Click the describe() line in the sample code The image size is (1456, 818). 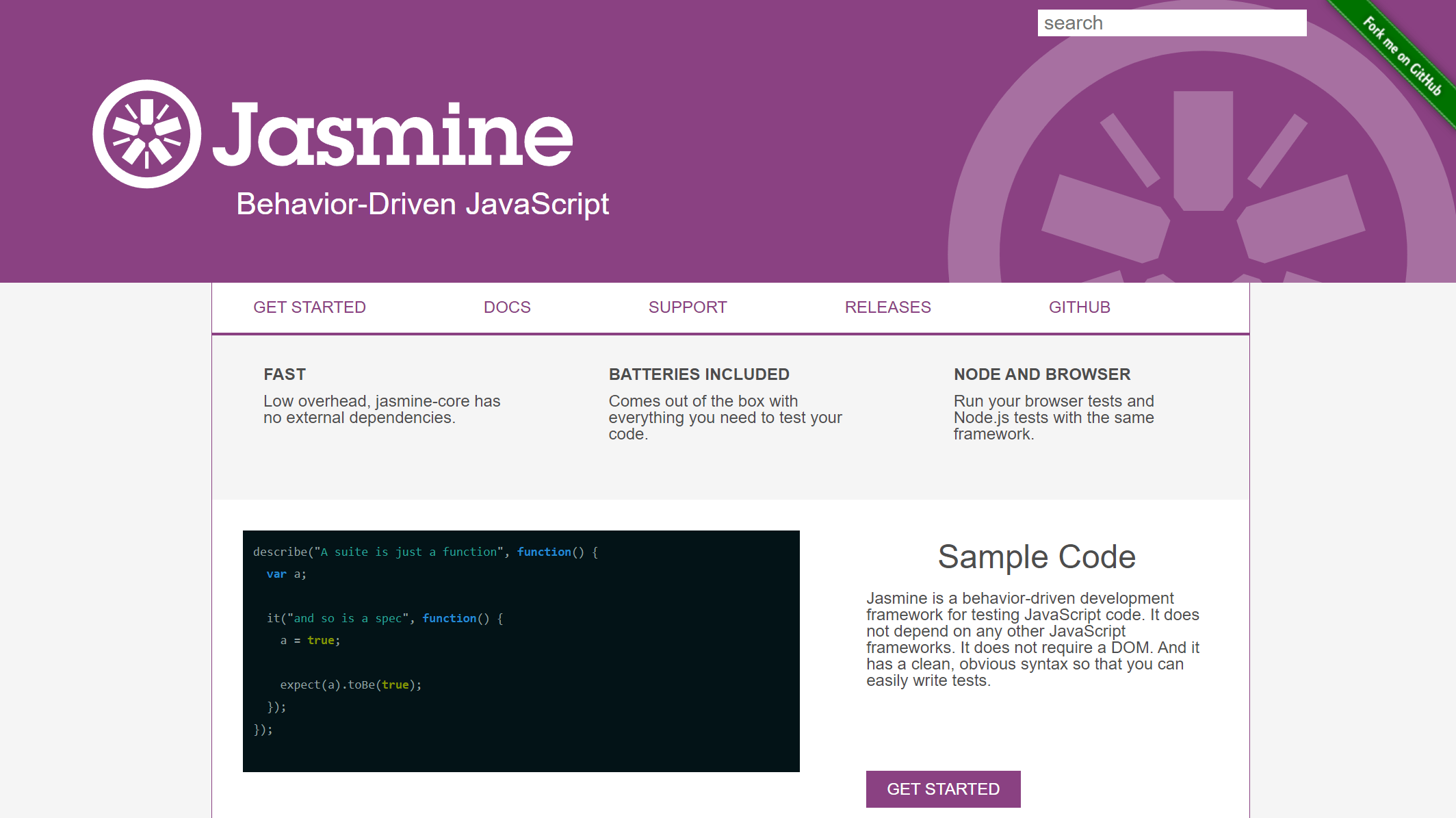pyautogui.click(x=424, y=552)
